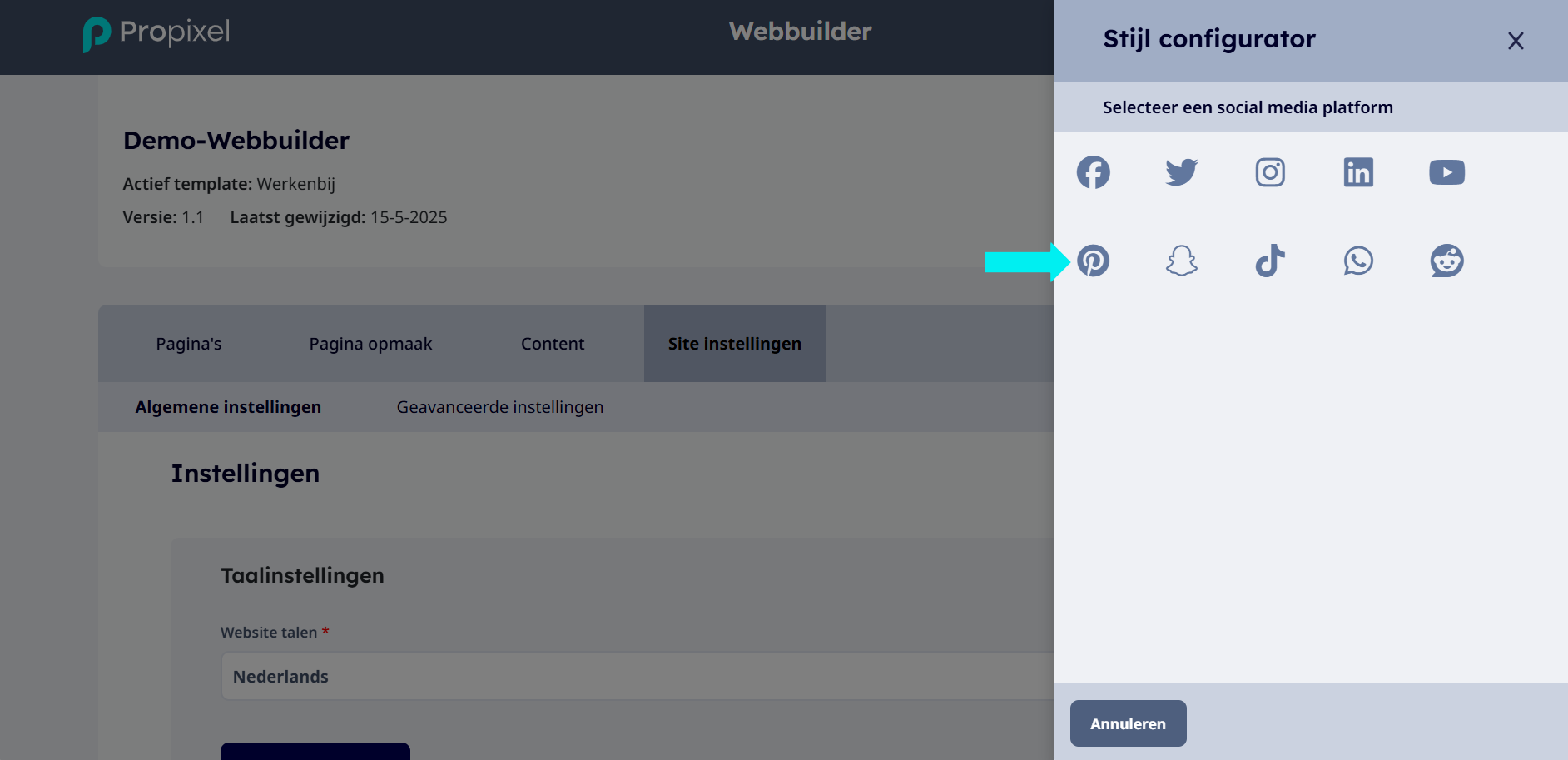Image resolution: width=1568 pixels, height=760 pixels.
Task: Select the WhatsApp icon
Action: (x=1358, y=261)
